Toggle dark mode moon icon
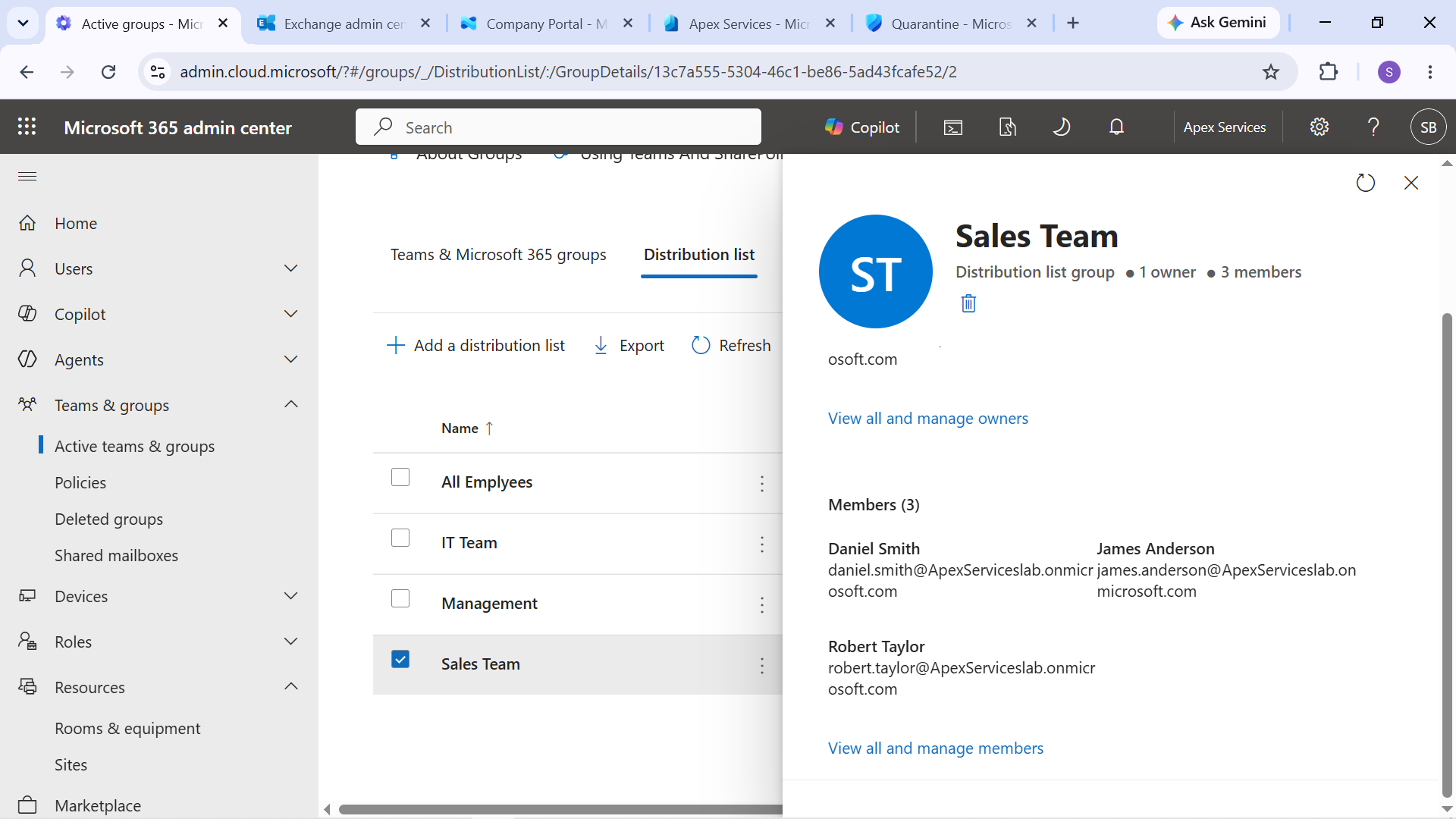The image size is (1456, 819). tap(1062, 127)
